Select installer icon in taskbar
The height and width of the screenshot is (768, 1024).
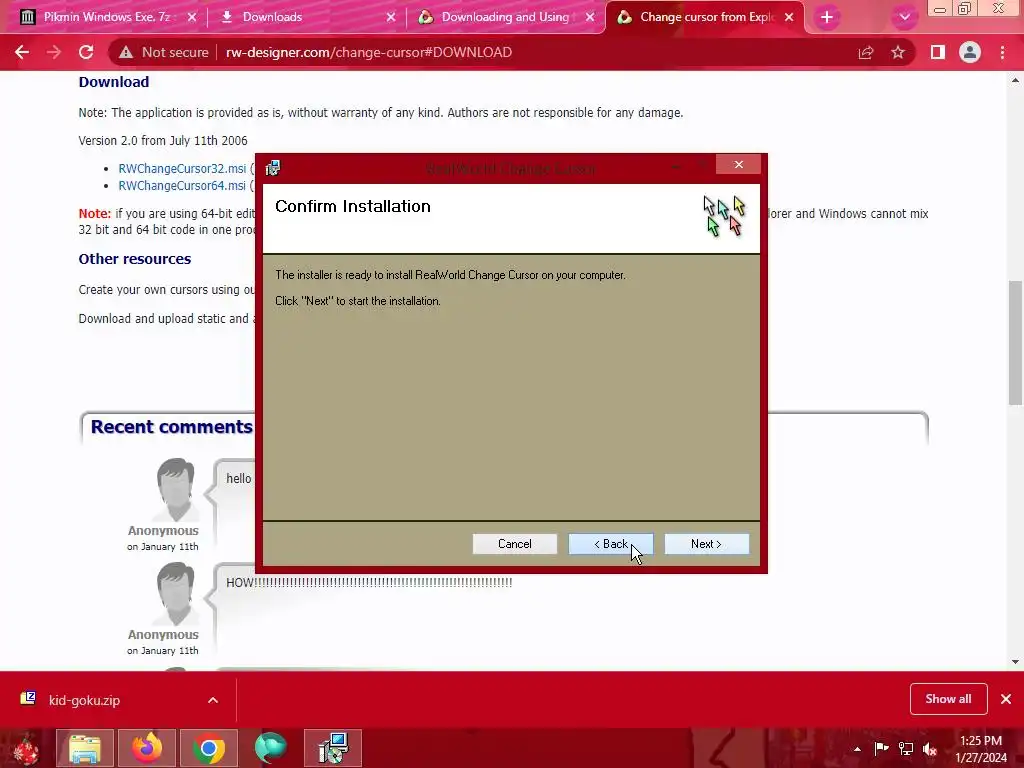click(x=333, y=748)
